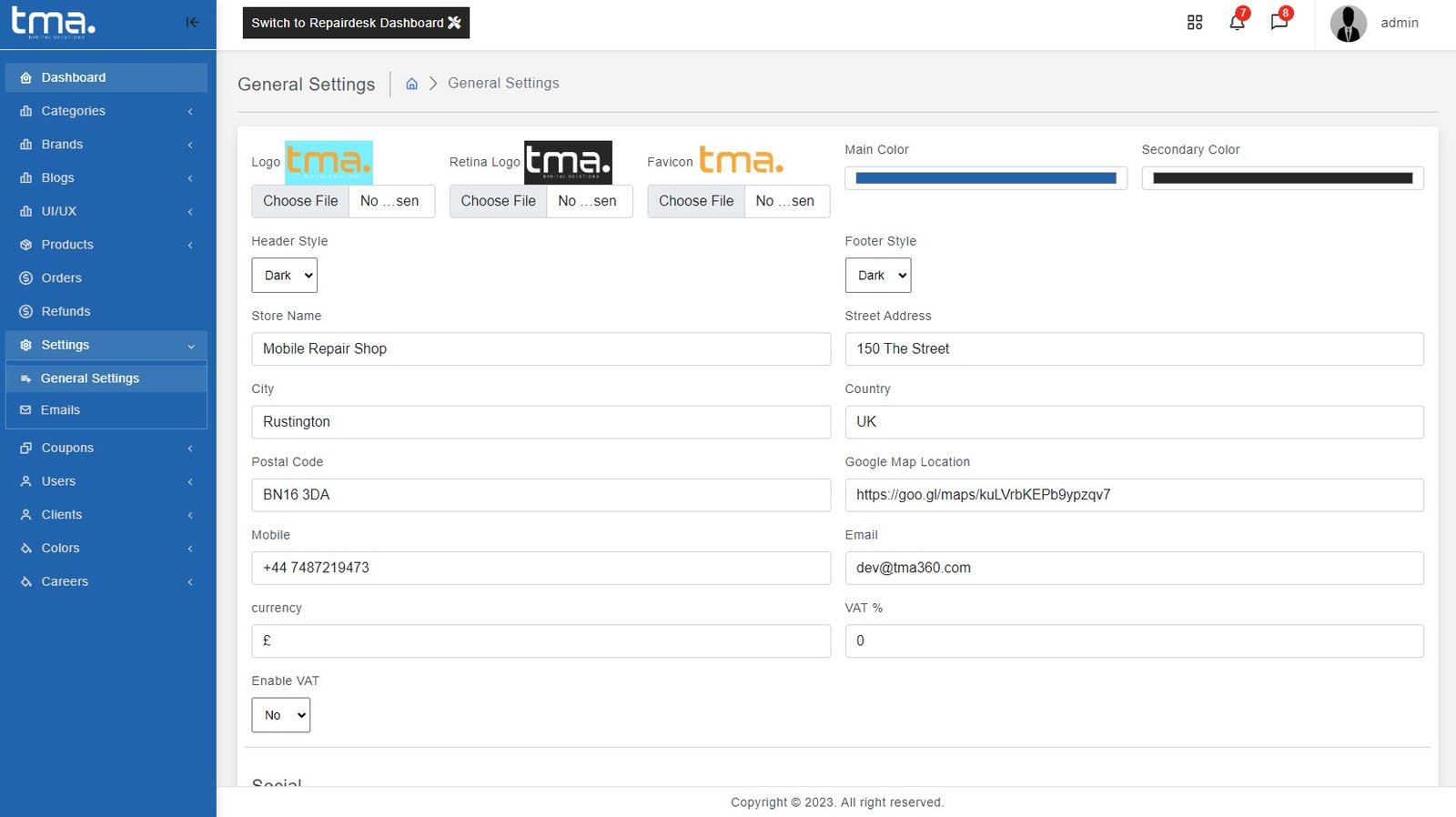Image resolution: width=1456 pixels, height=817 pixels.
Task: Click the home breadcrumb icon
Action: coord(411,84)
